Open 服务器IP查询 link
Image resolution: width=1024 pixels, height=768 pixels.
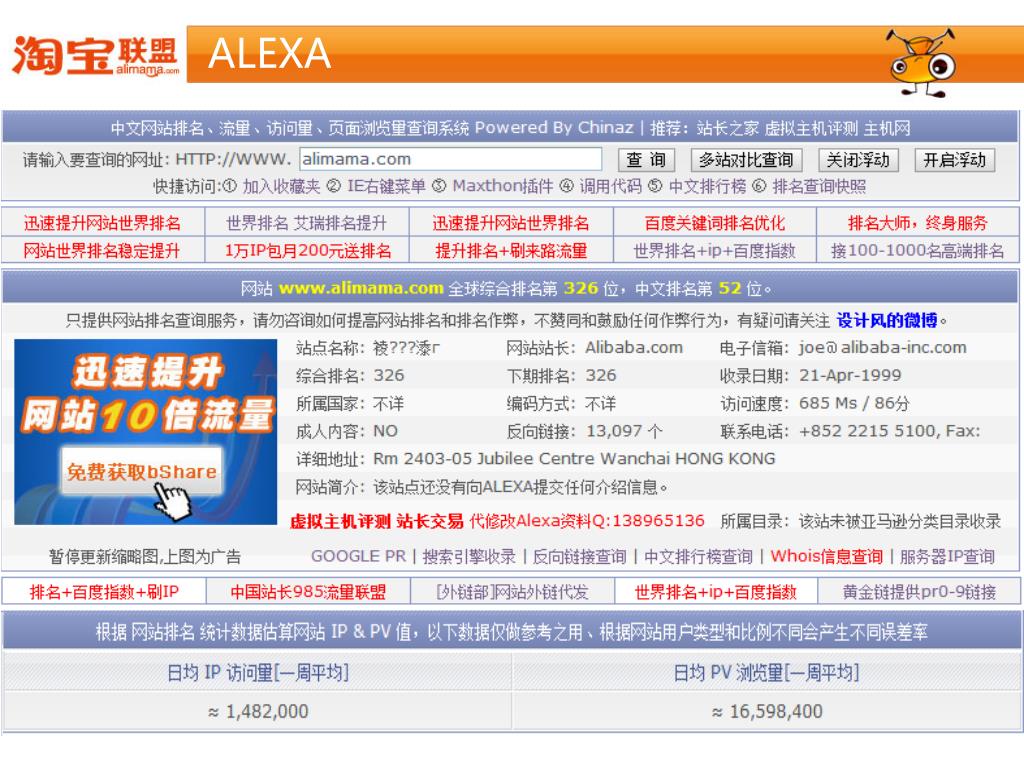tap(947, 556)
